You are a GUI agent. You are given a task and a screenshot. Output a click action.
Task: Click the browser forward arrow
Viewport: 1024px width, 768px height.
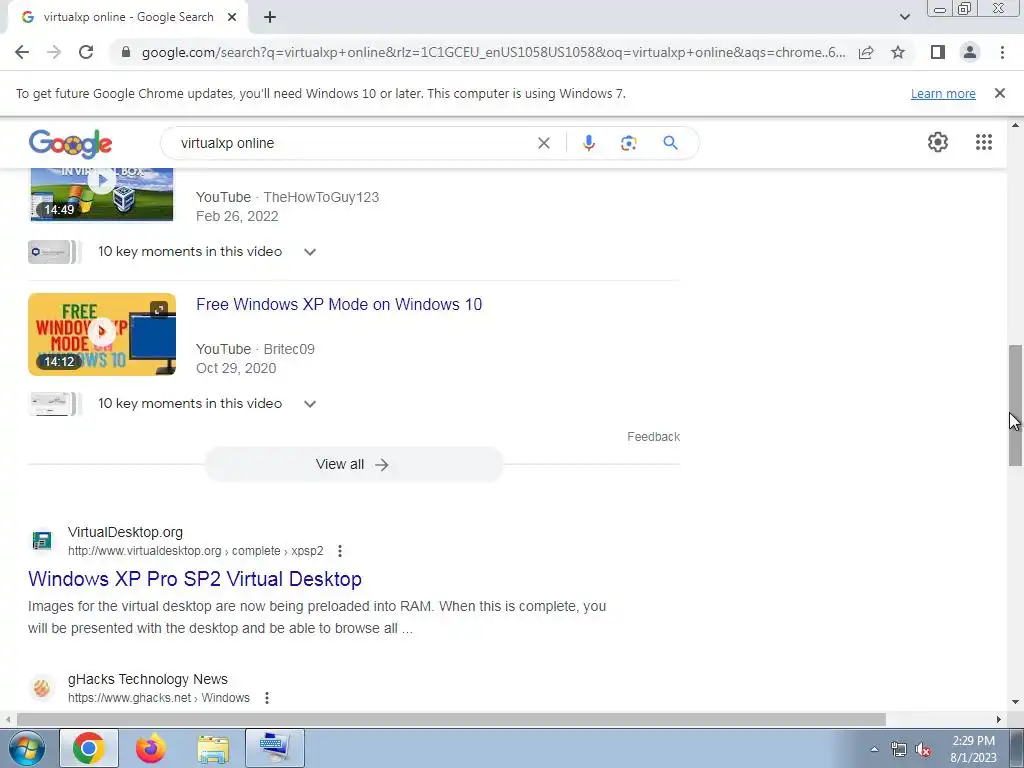coord(54,52)
